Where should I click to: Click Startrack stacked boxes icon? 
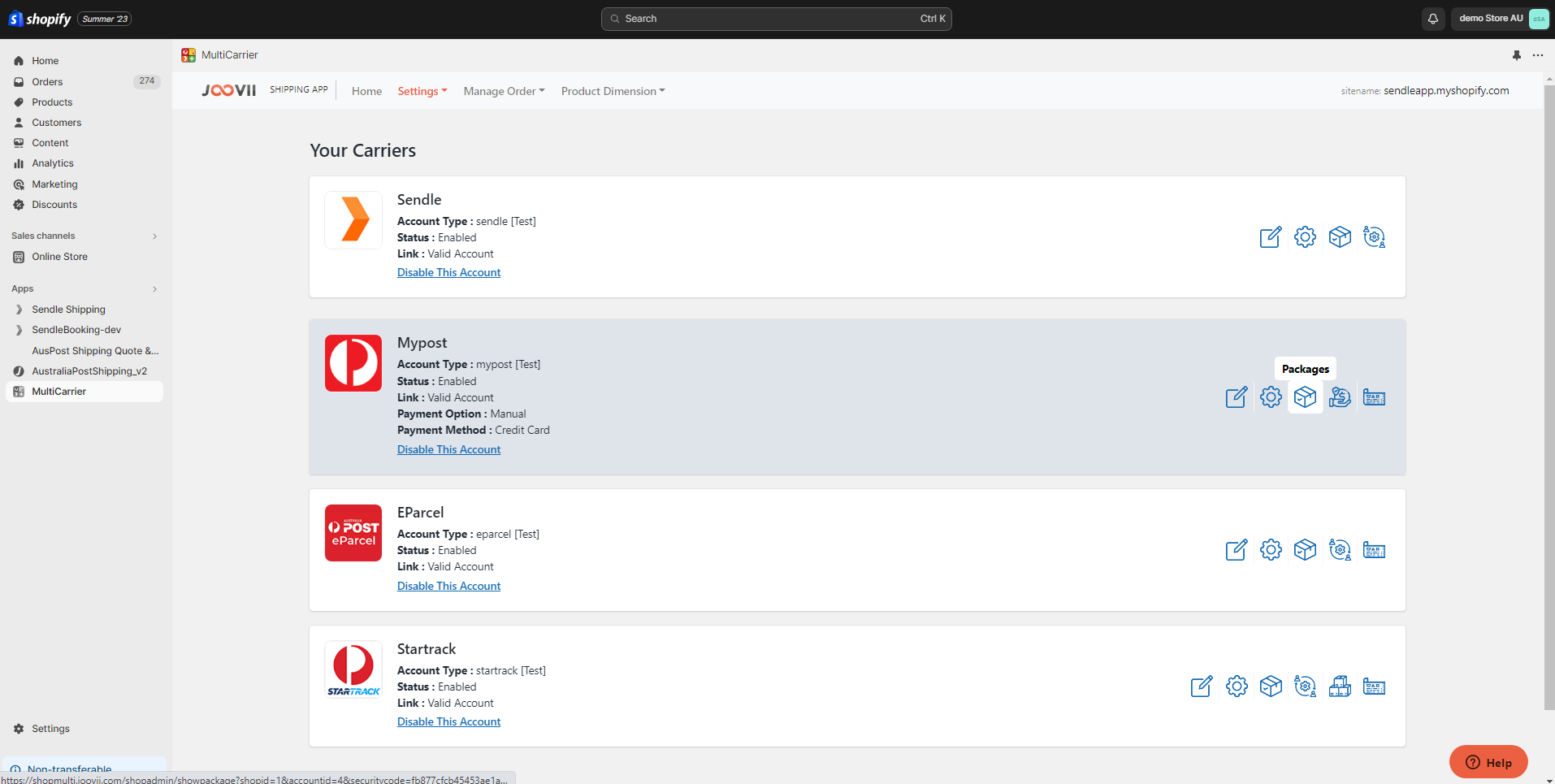click(1340, 687)
